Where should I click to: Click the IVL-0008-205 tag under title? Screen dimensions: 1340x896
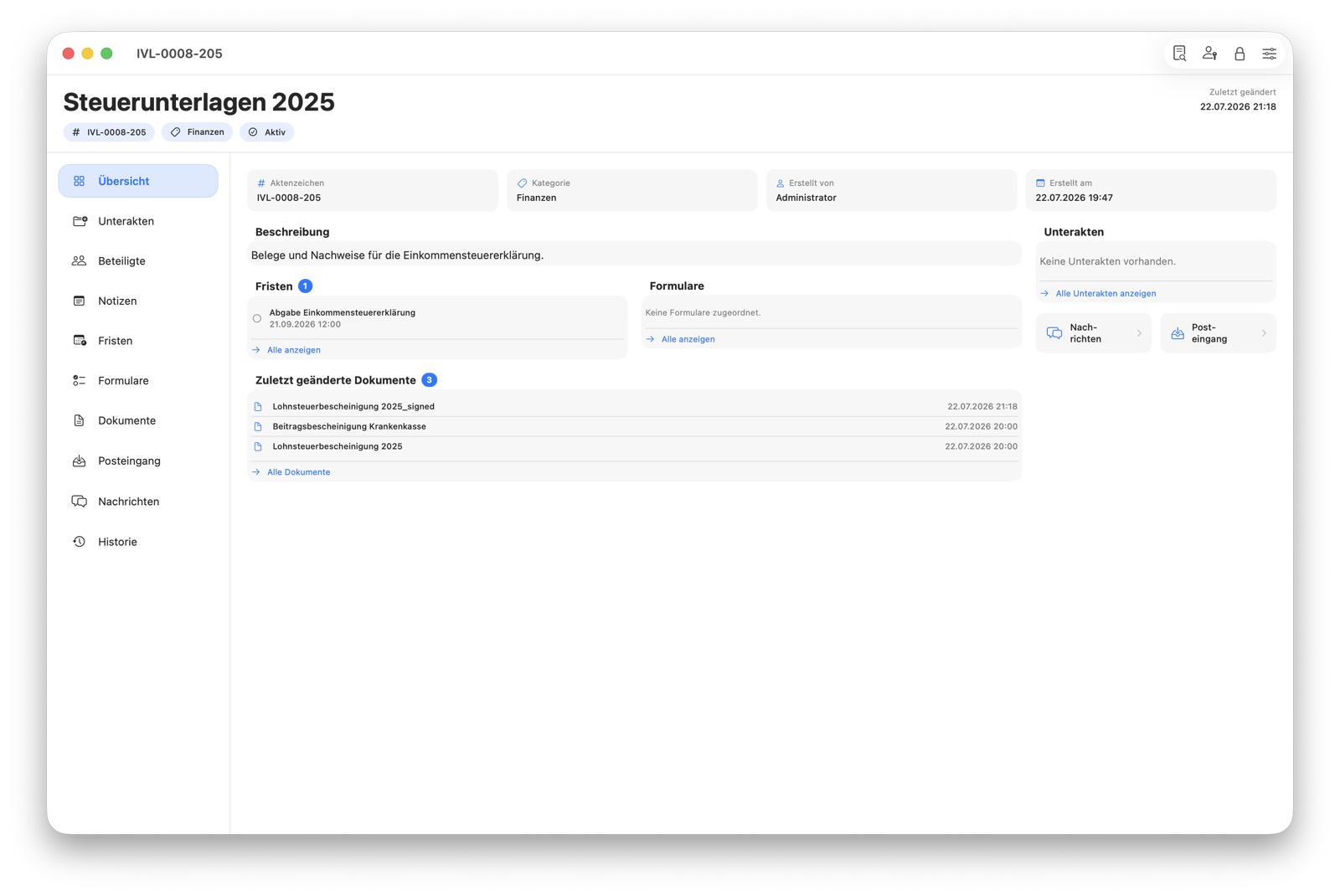pyautogui.click(x=109, y=132)
